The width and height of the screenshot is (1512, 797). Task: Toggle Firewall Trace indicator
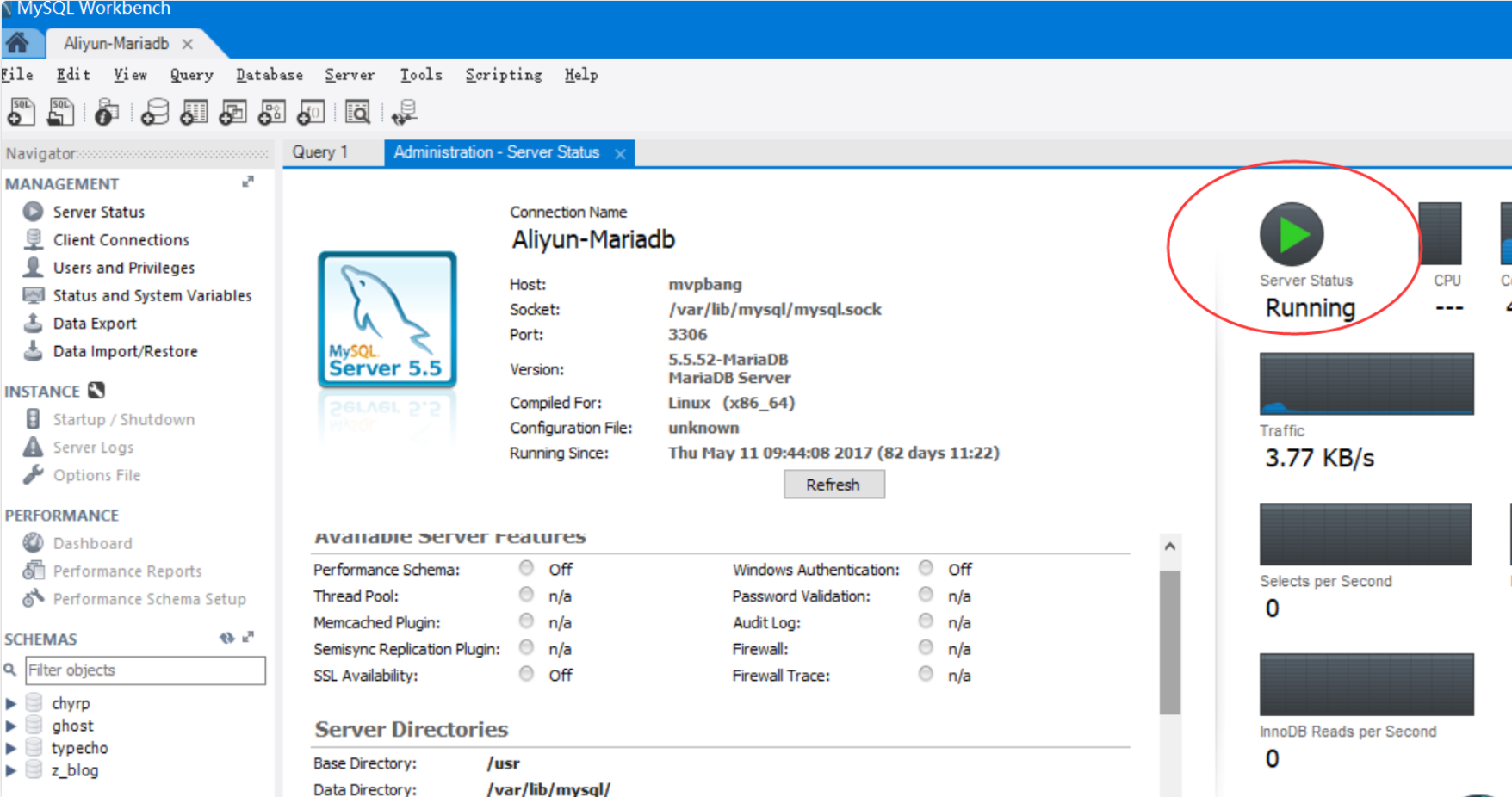click(926, 674)
